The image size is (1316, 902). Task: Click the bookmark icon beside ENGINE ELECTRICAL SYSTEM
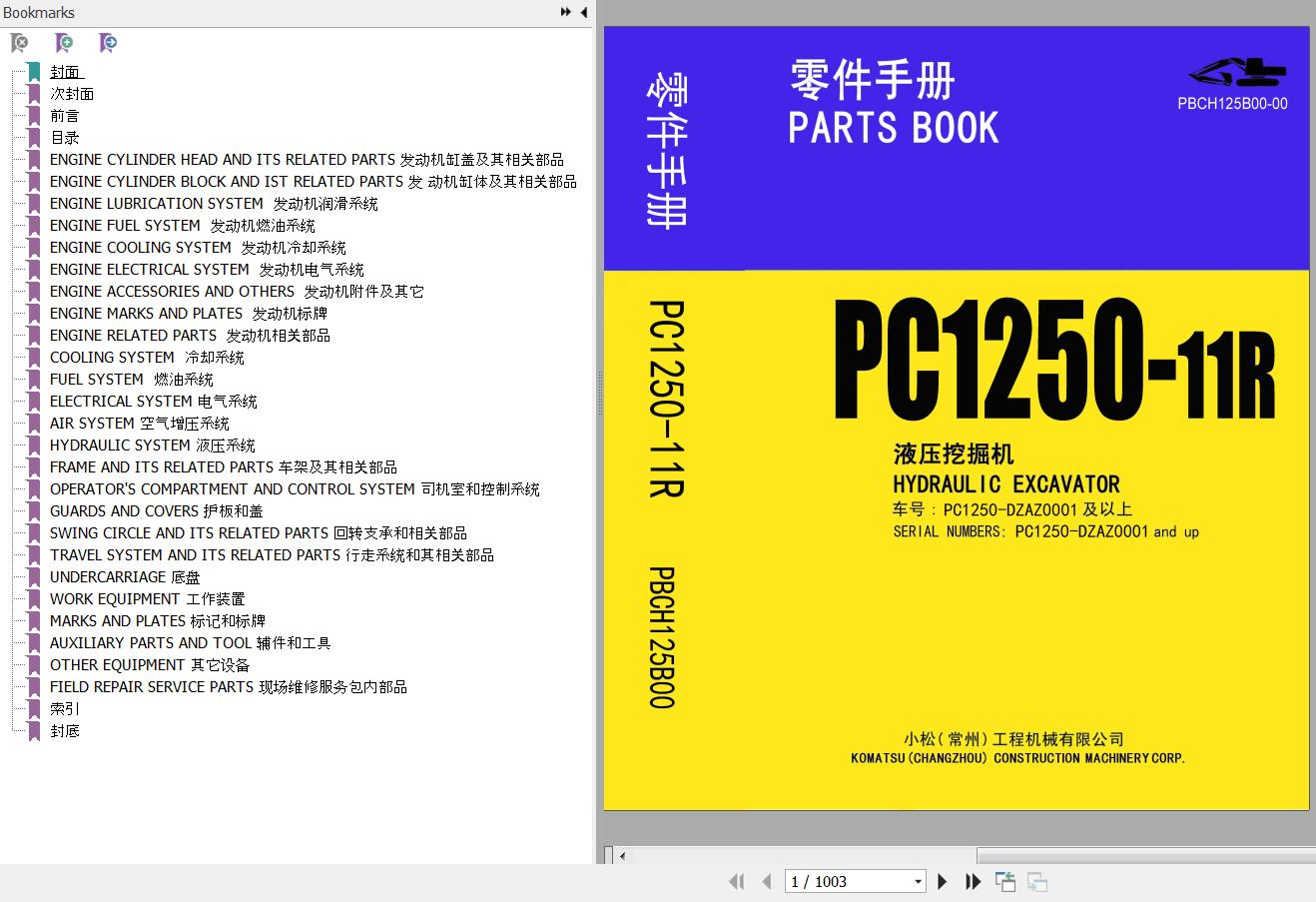click(x=34, y=270)
